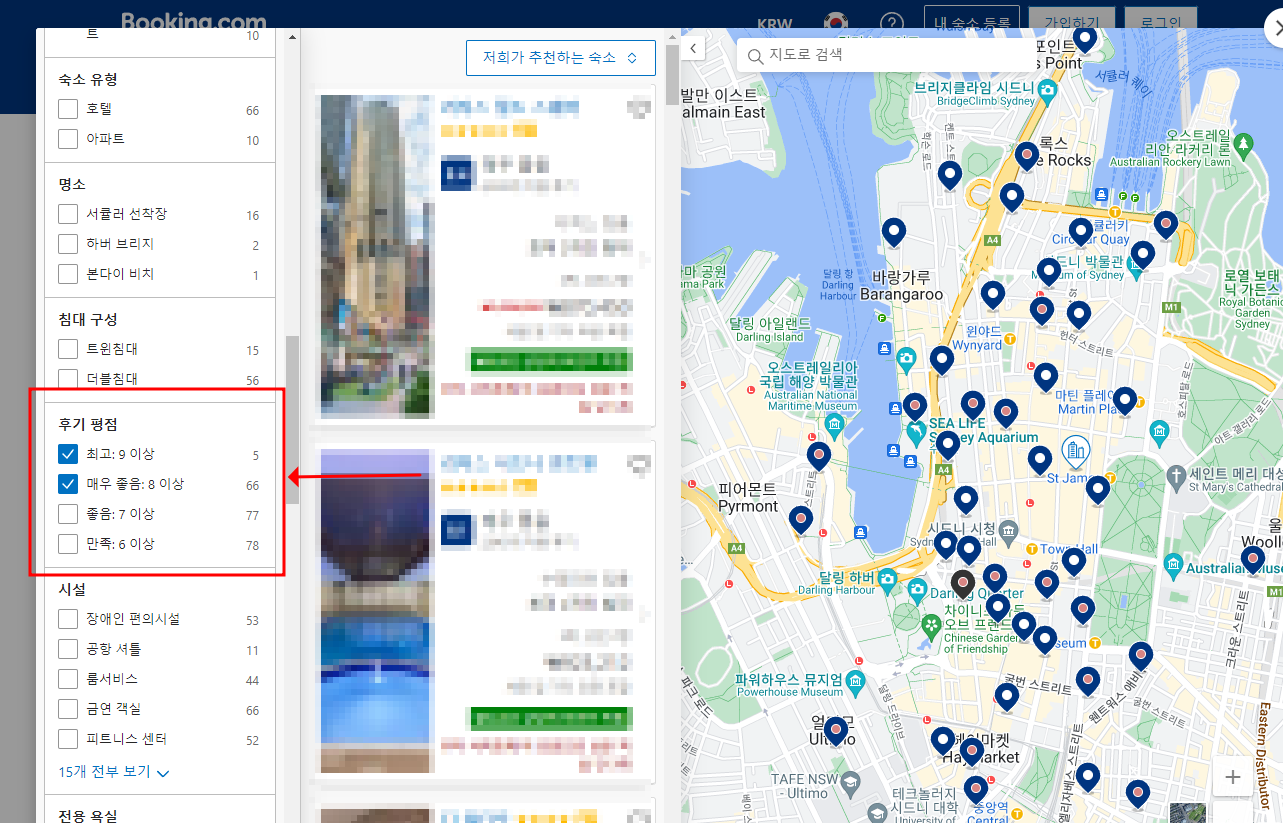Click the satellite view thumbnail on map

coord(1188,812)
